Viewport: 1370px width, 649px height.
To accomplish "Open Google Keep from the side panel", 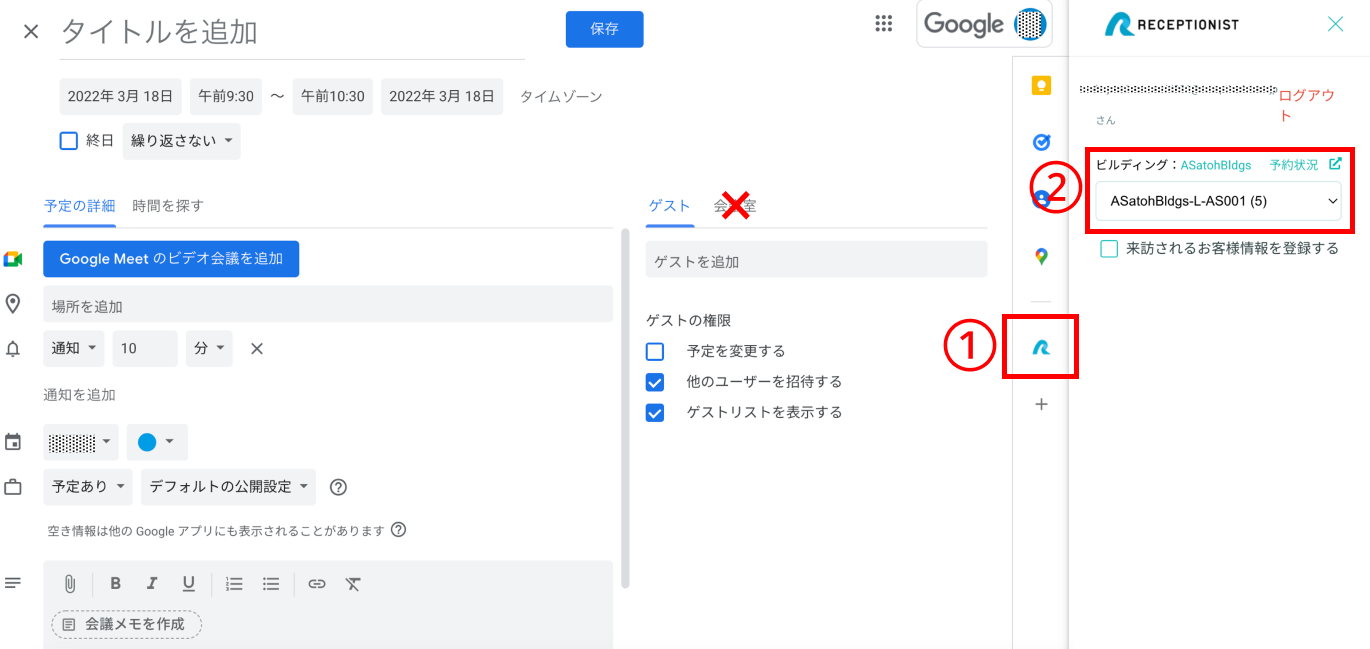I will point(1041,86).
